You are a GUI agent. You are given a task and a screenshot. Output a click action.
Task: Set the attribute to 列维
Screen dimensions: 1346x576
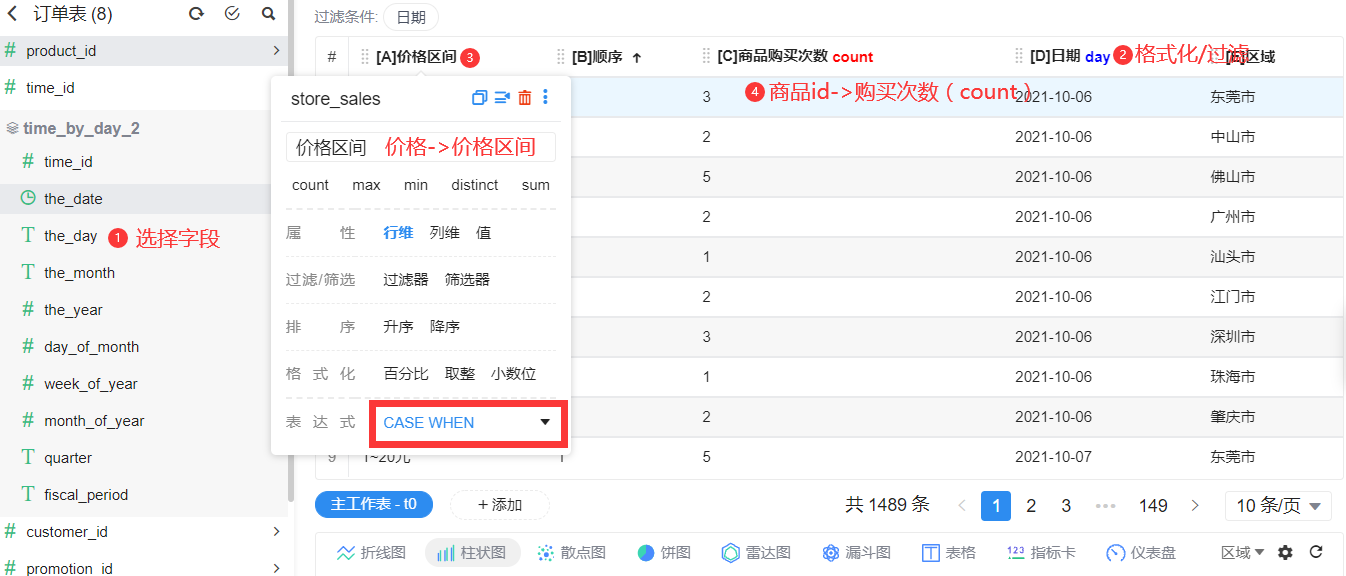444,232
